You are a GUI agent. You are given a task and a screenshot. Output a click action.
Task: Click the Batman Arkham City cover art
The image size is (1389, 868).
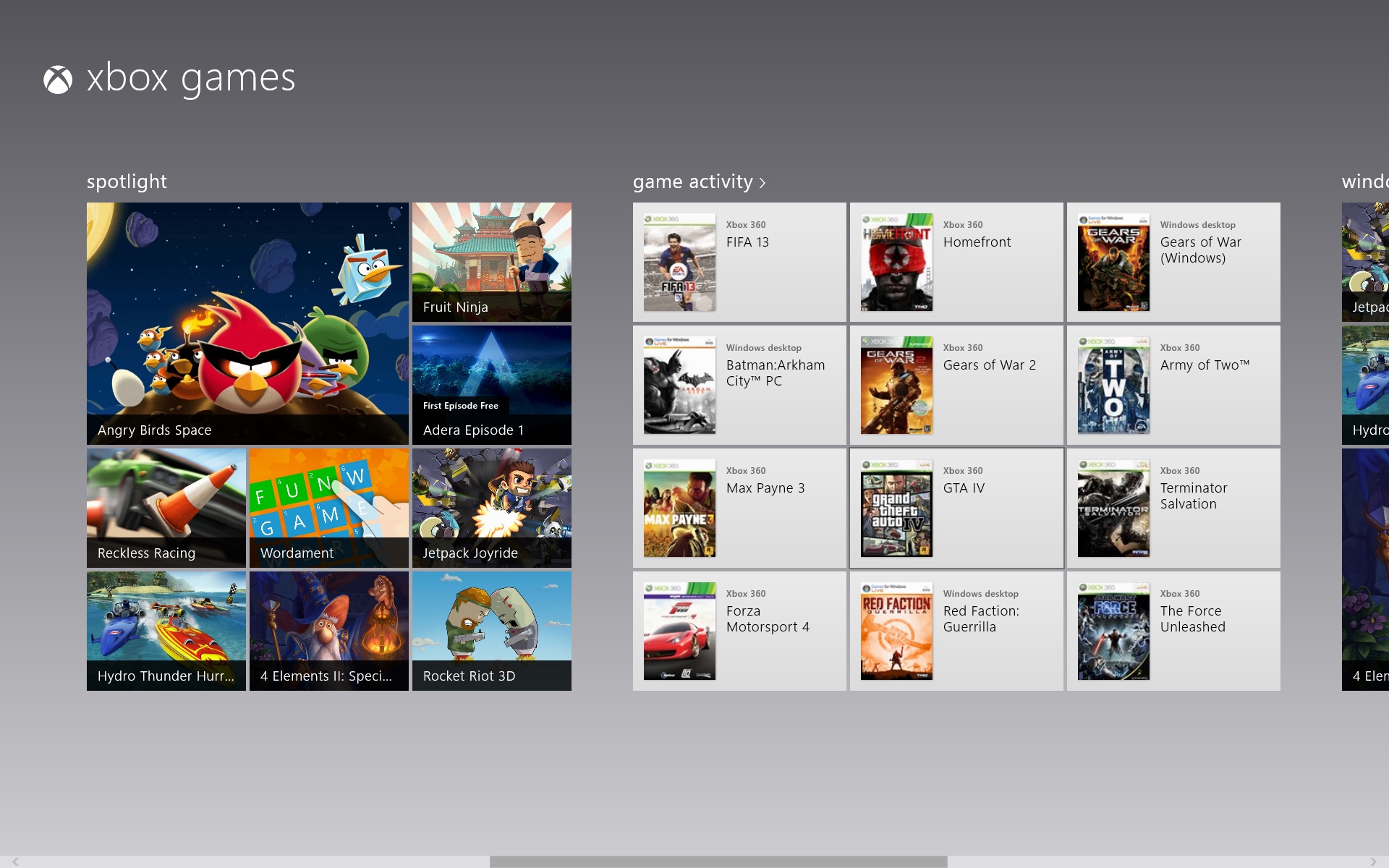(x=679, y=385)
